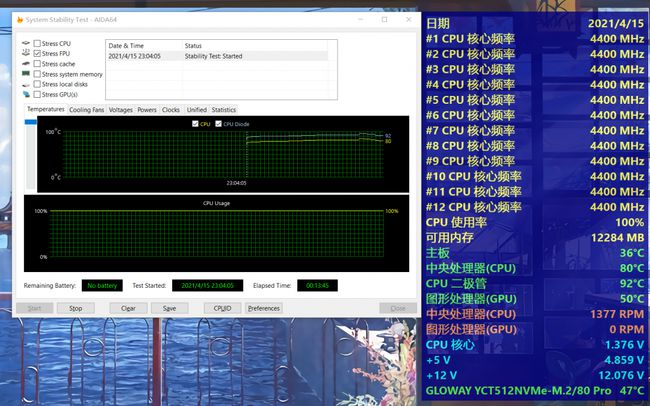
Task: Open the Voltages tab
Action: (x=120, y=110)
